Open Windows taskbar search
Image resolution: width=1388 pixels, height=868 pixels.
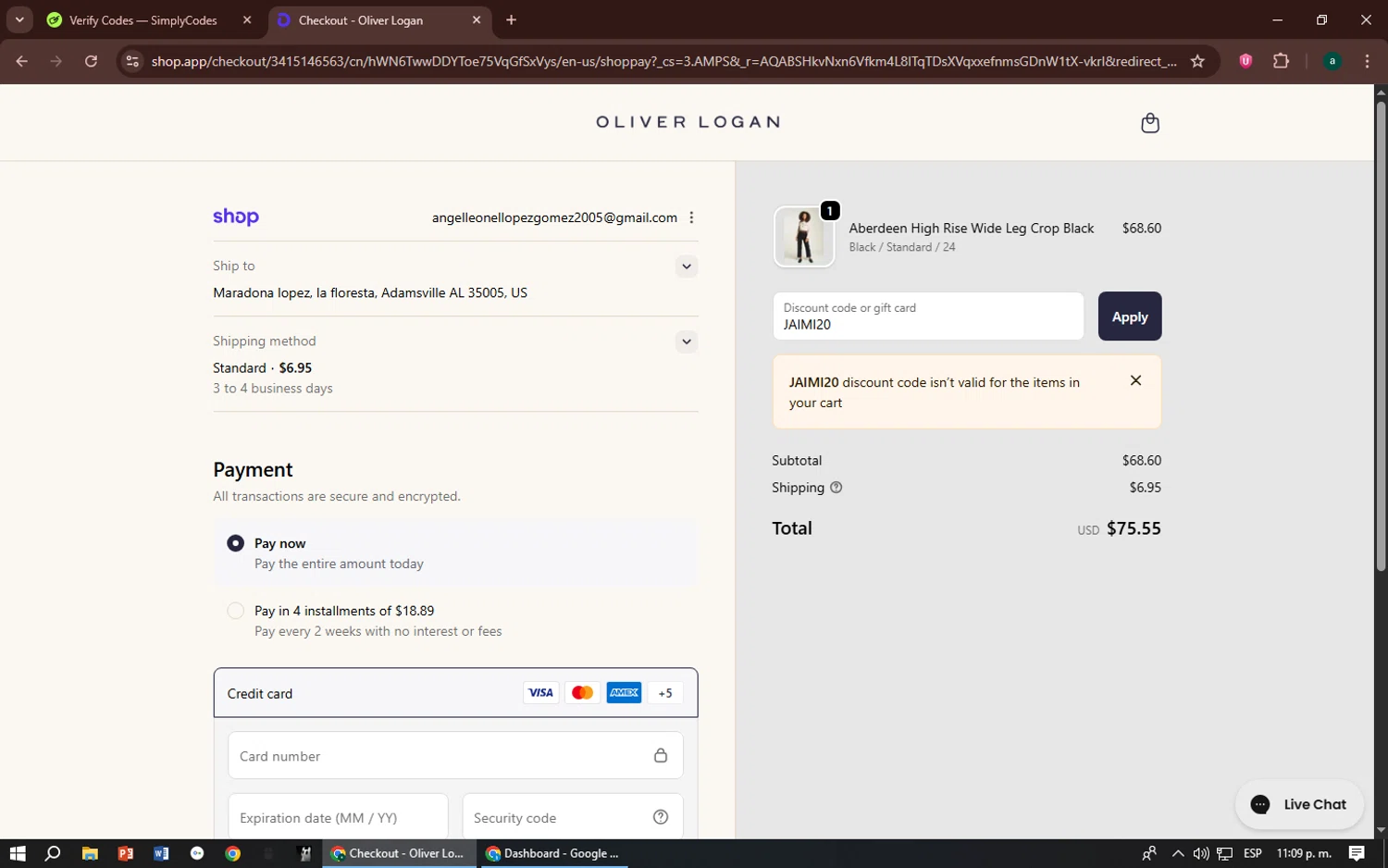tap(53, 853)
